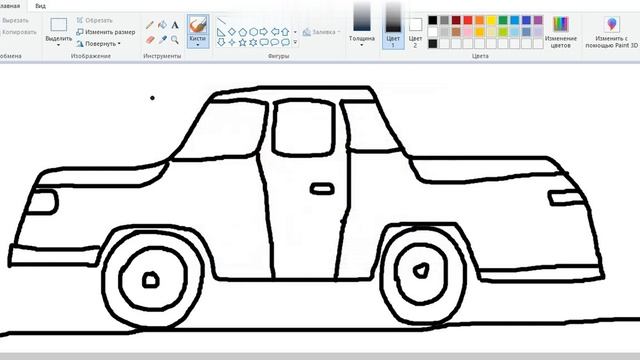640x360 pixels.
Task: Pick the red color swatch
Action: (x=468, y=20)
